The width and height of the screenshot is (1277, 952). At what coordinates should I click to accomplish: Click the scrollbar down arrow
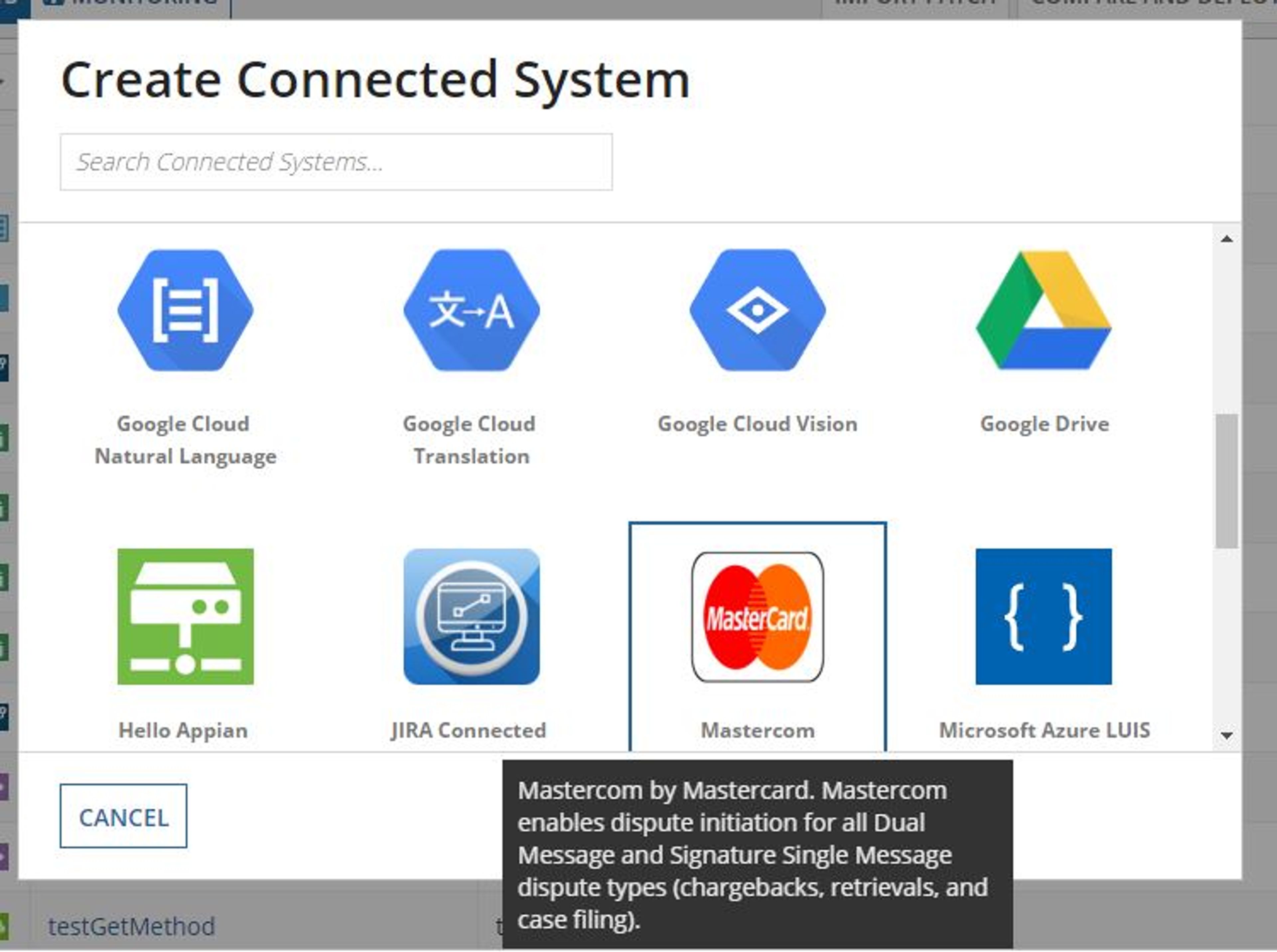(x=1227, y=736)
